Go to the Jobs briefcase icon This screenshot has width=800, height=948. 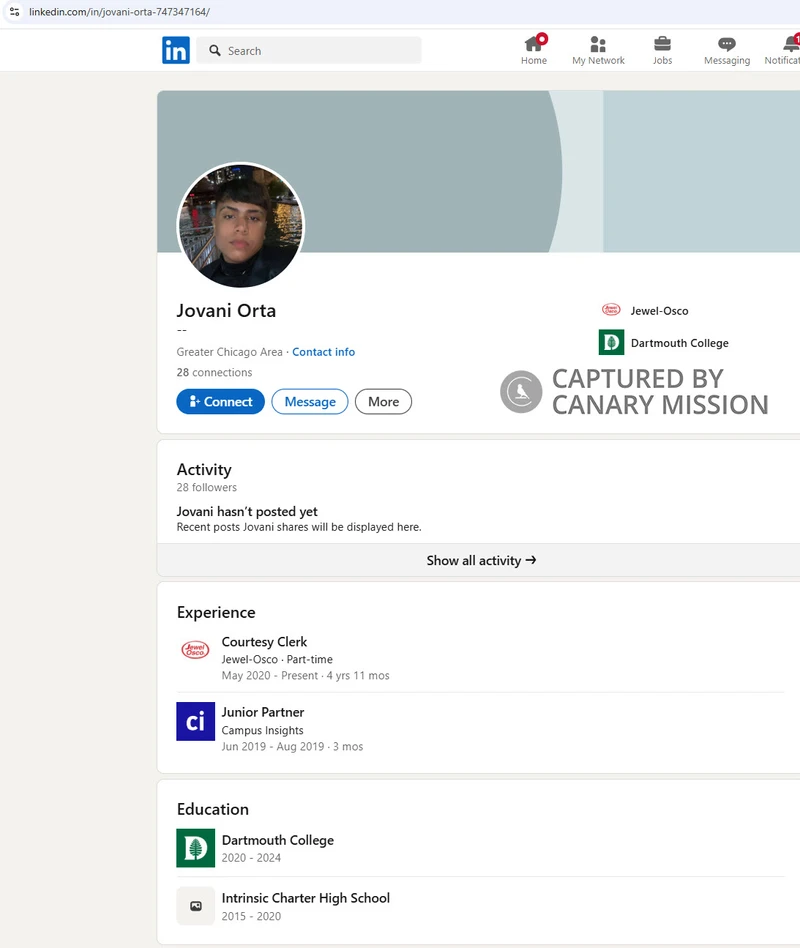pos(662,44)
